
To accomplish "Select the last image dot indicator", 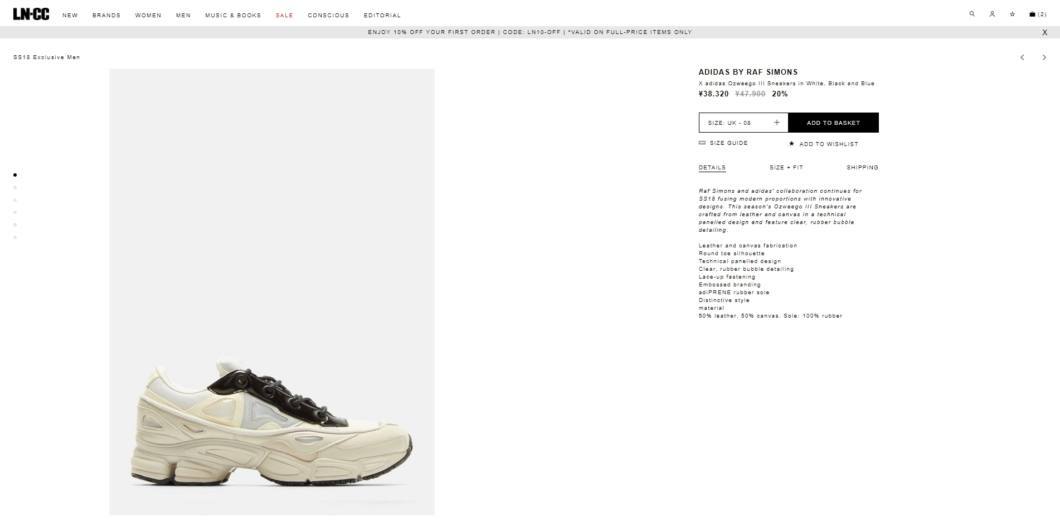I will click(15, 237).
